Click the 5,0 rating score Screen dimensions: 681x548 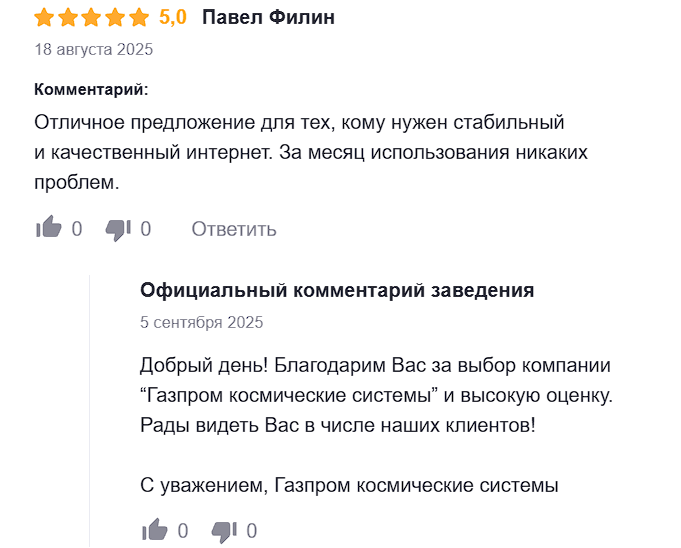click(173, 18)
